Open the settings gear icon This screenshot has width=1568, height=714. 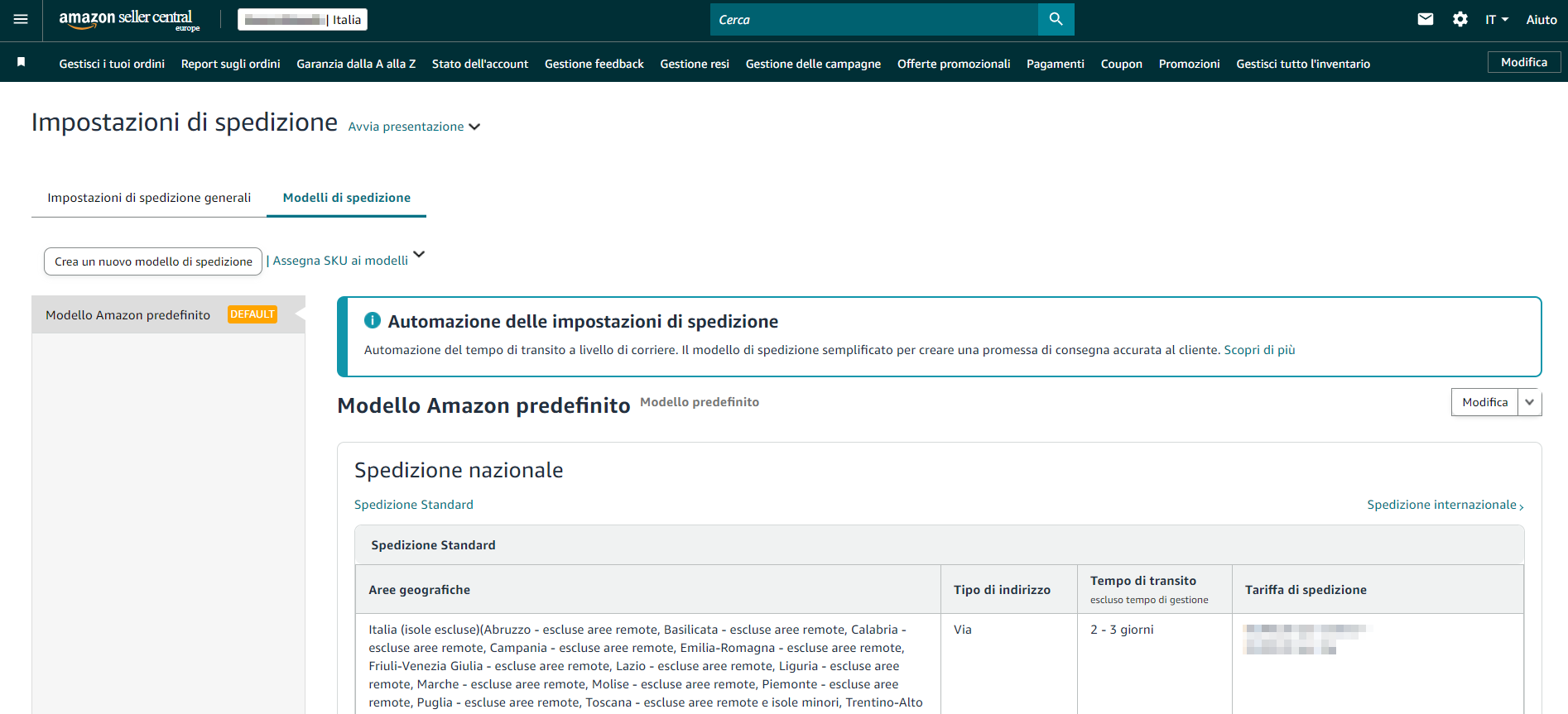(1460, 20)
